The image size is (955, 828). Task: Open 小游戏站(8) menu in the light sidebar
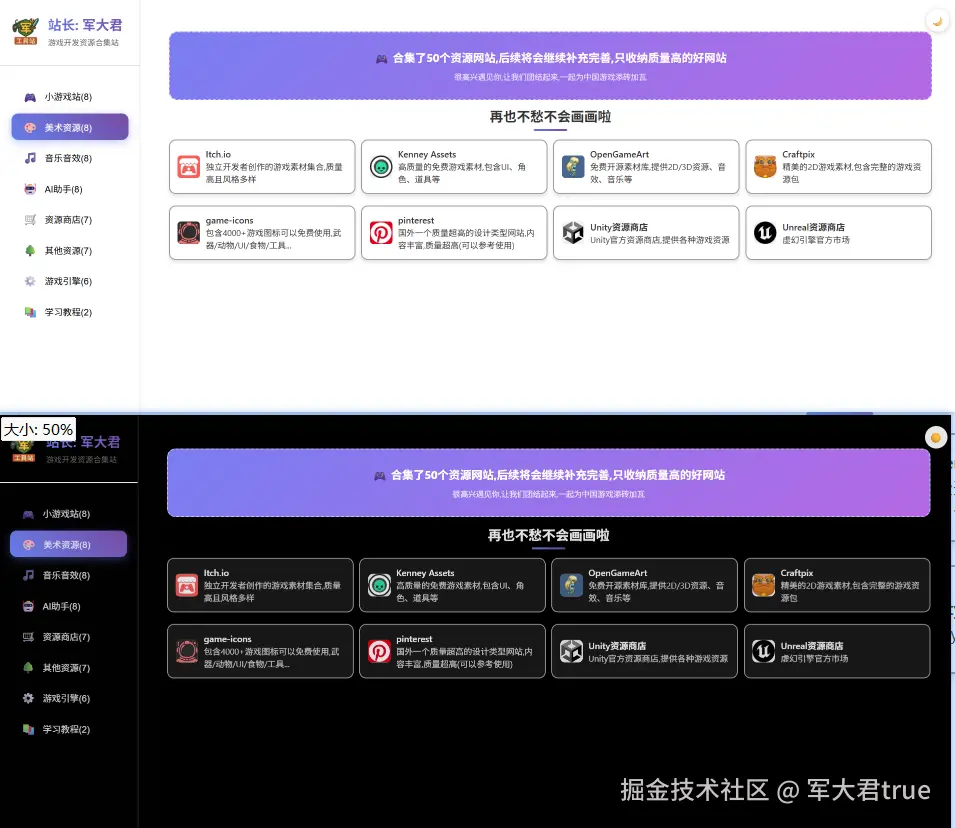pos(69,97)
